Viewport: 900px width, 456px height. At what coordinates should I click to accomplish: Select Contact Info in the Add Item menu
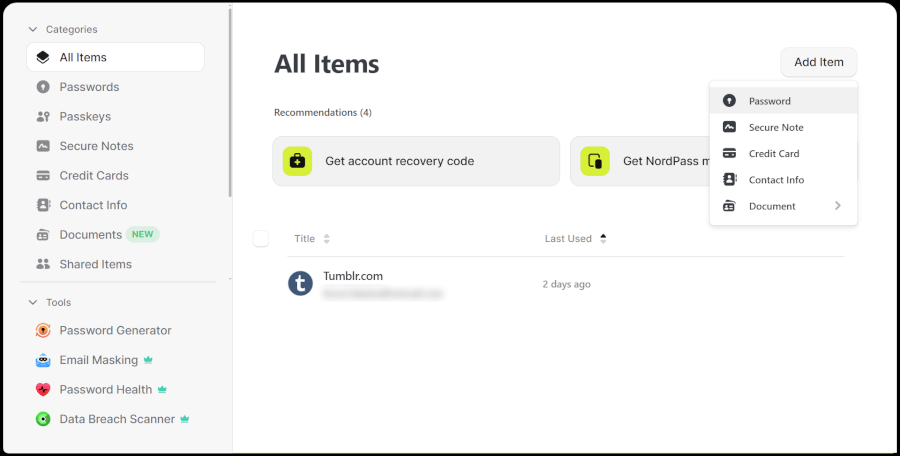pos(776,180)
